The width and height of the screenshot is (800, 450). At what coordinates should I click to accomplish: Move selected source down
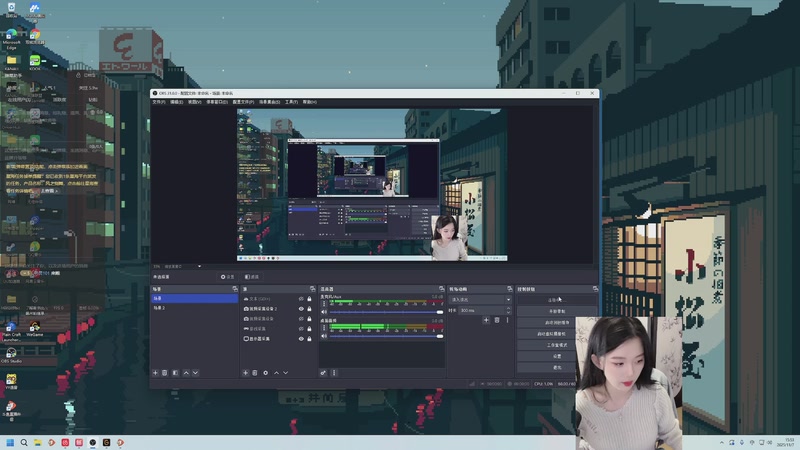[286, 373]
